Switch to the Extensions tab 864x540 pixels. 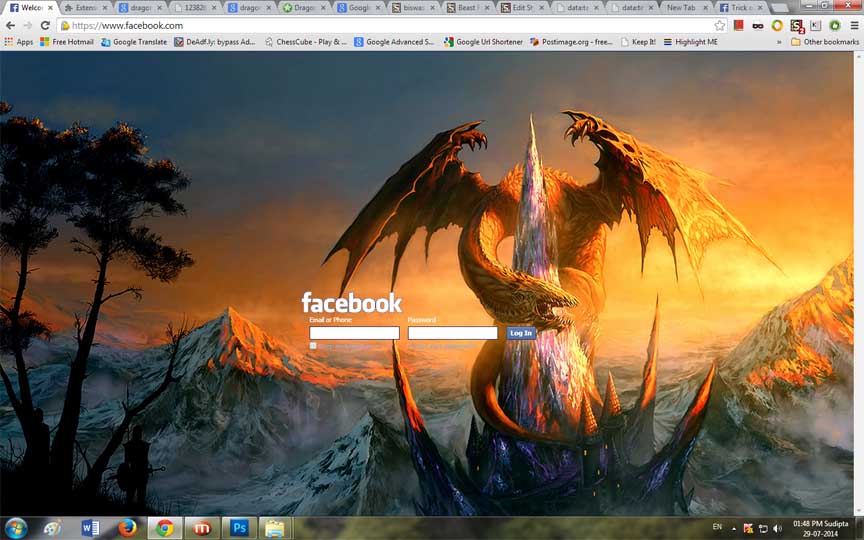tap(85, 8)
